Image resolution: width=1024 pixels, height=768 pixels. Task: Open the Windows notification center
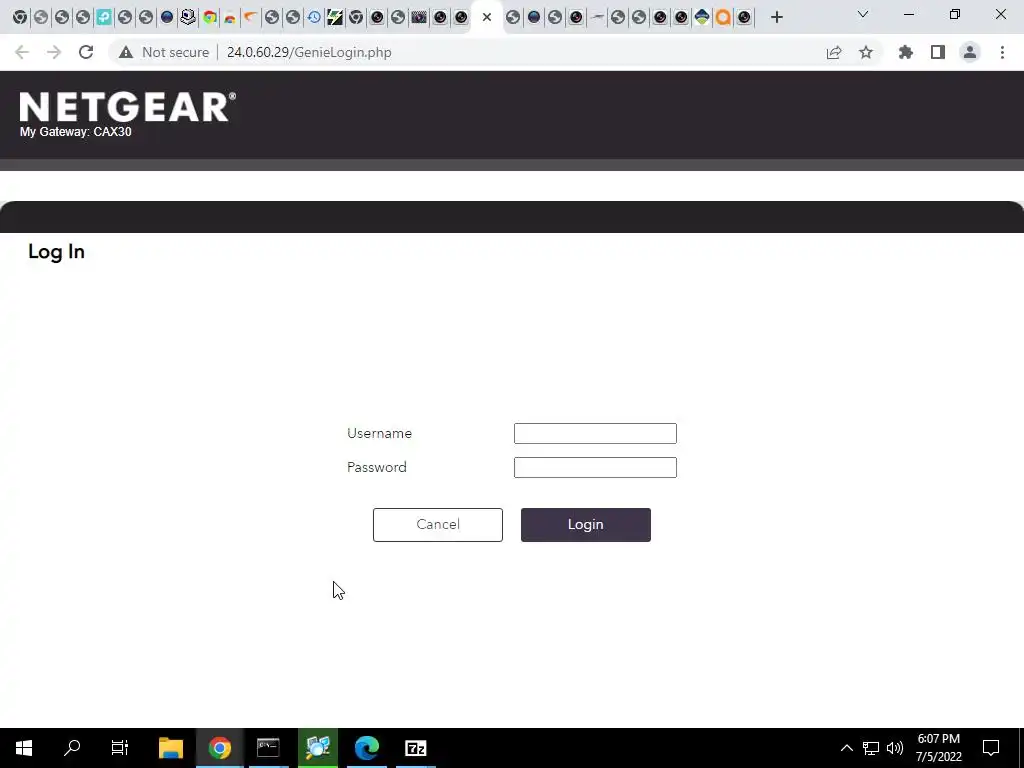[991, 748]
